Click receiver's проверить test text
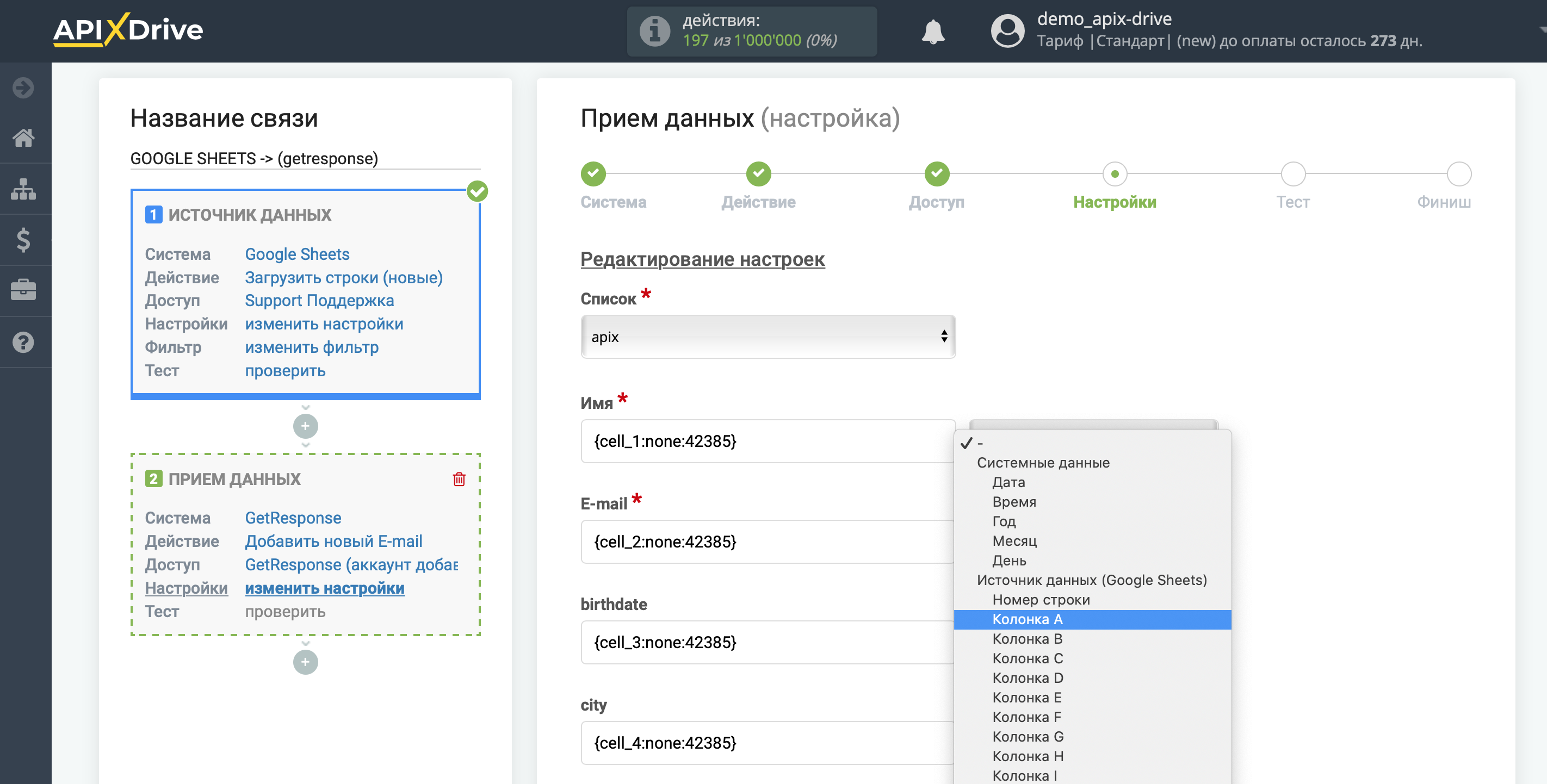This screenshot has width=1547, height=784. 284,612
